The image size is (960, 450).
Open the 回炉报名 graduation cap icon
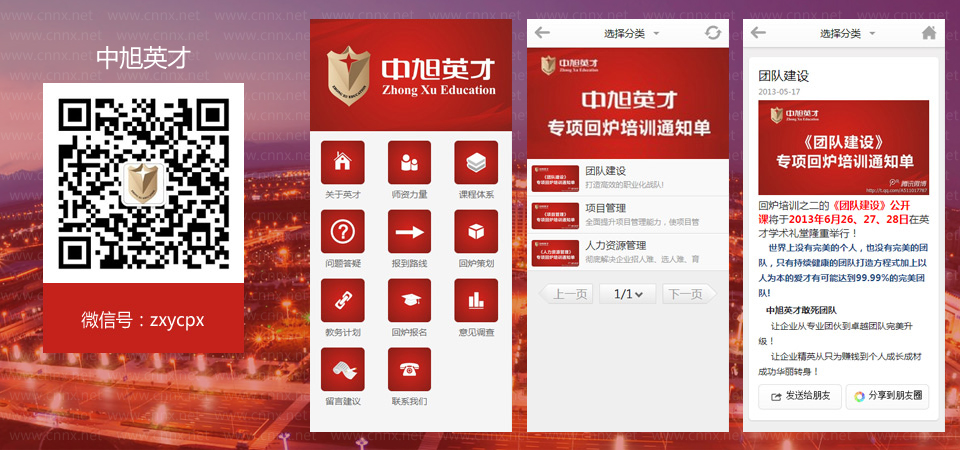409,301
